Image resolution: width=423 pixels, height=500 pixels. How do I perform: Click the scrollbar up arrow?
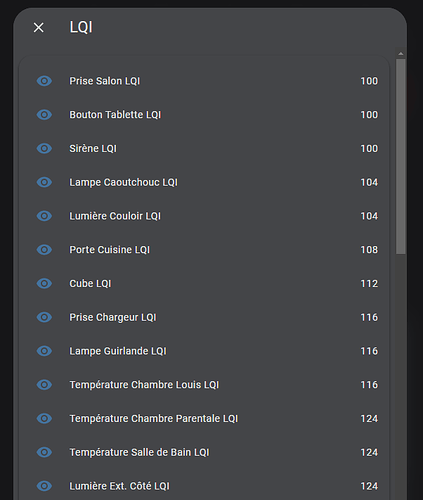(x=401, y=54)
